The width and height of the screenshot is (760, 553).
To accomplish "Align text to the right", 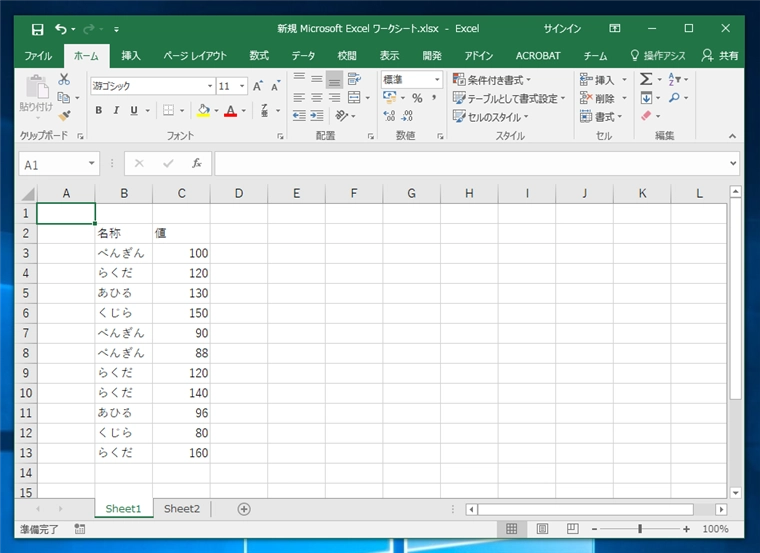I will pos(334,97).
